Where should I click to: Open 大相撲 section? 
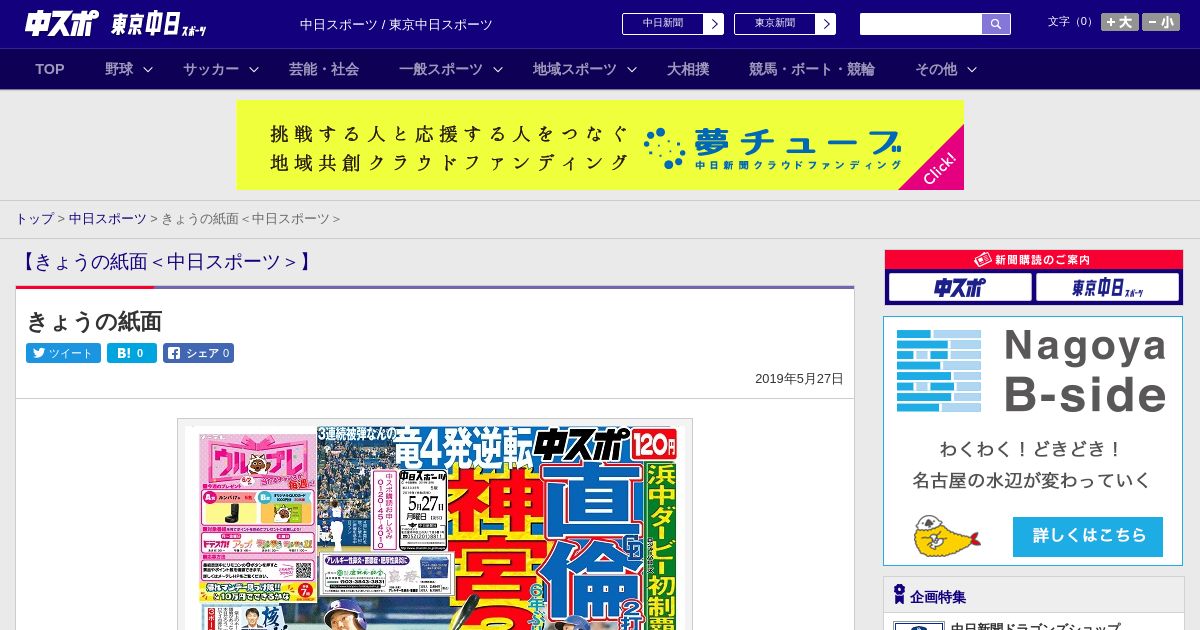688,69
